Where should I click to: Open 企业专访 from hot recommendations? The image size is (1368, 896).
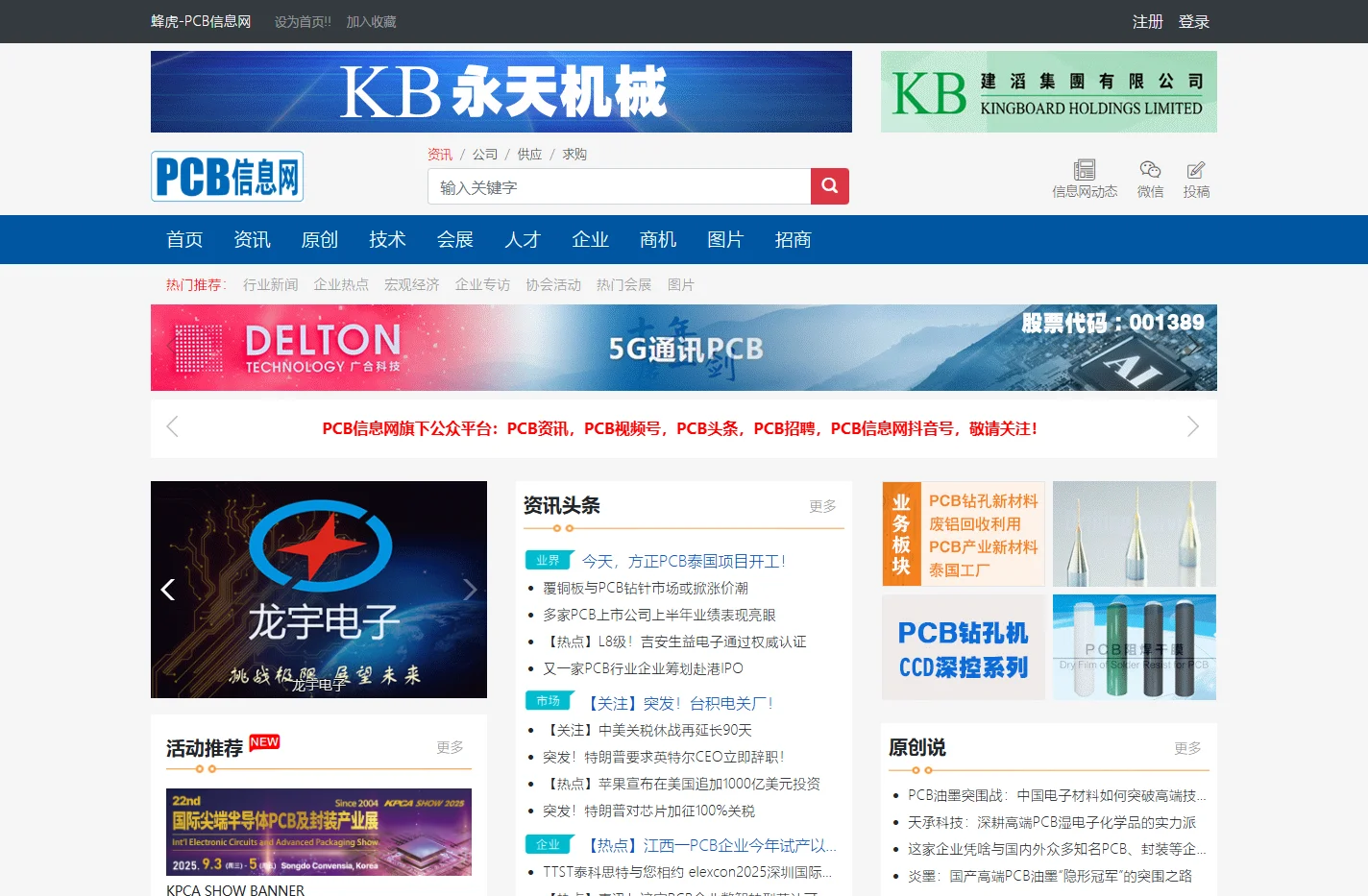[x=482, y=284]
